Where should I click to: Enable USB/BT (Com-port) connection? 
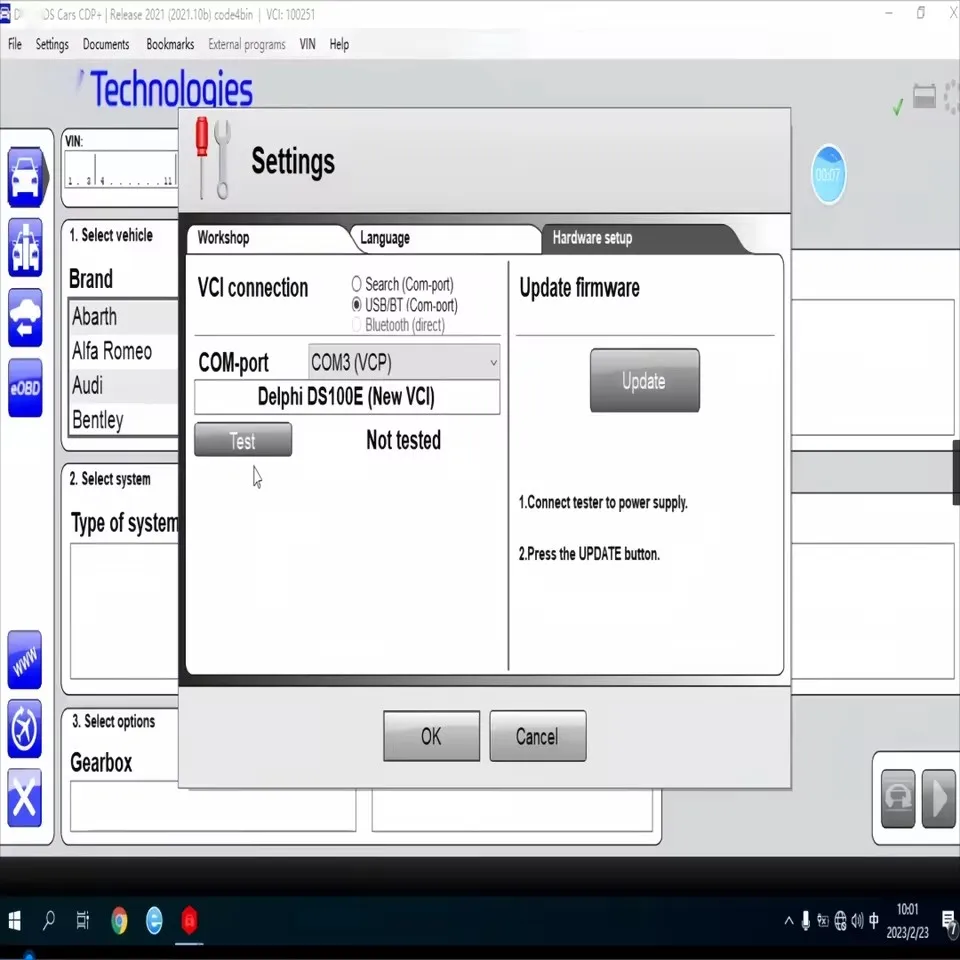click(x=357, y=305)
